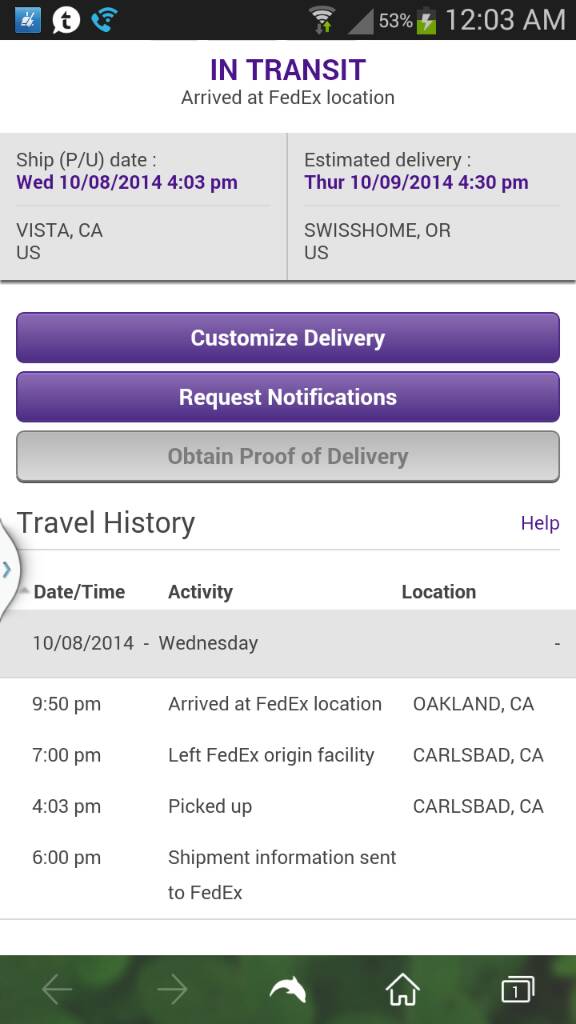The height and width of the screenshot is (1024, 576).
Task: Click Obtain Proof of Delivery button
Action: pos(288,456)
